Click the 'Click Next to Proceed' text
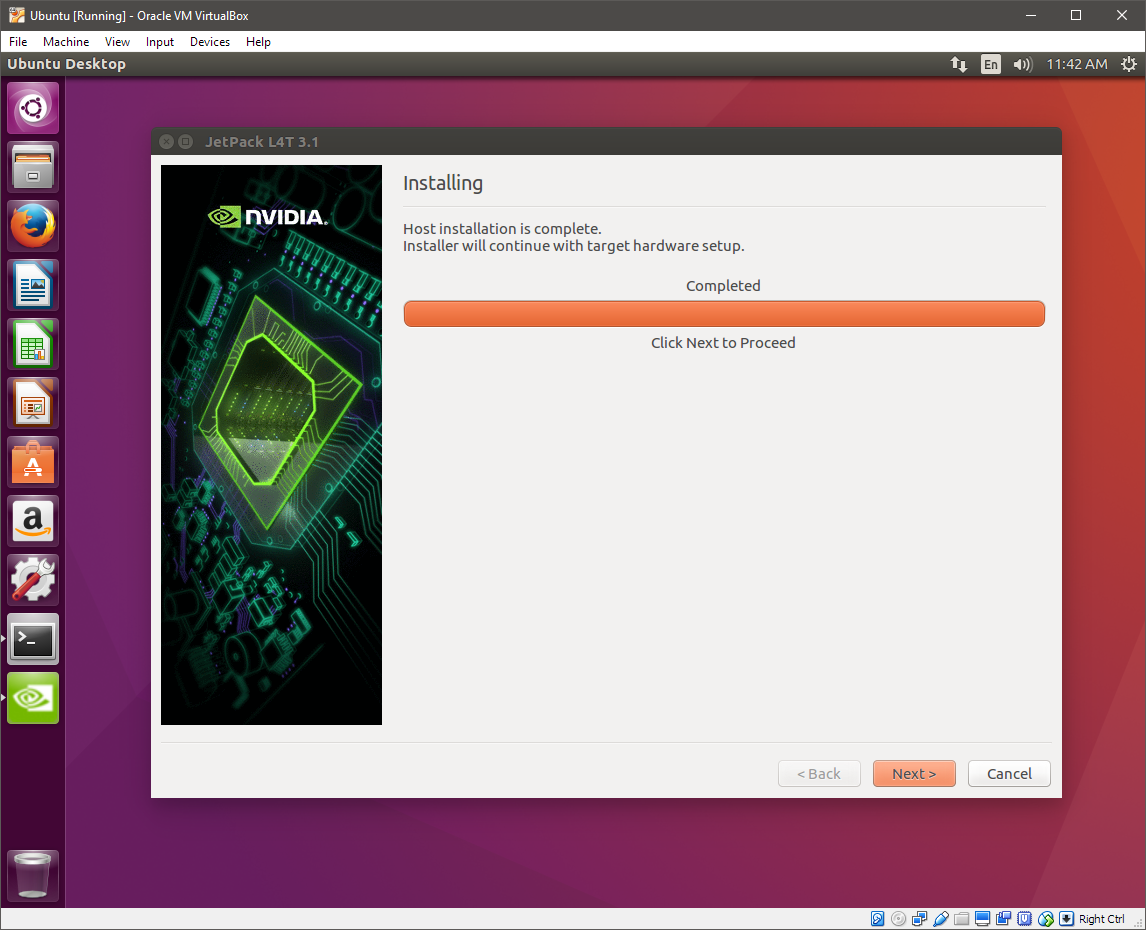 [723, 343]
